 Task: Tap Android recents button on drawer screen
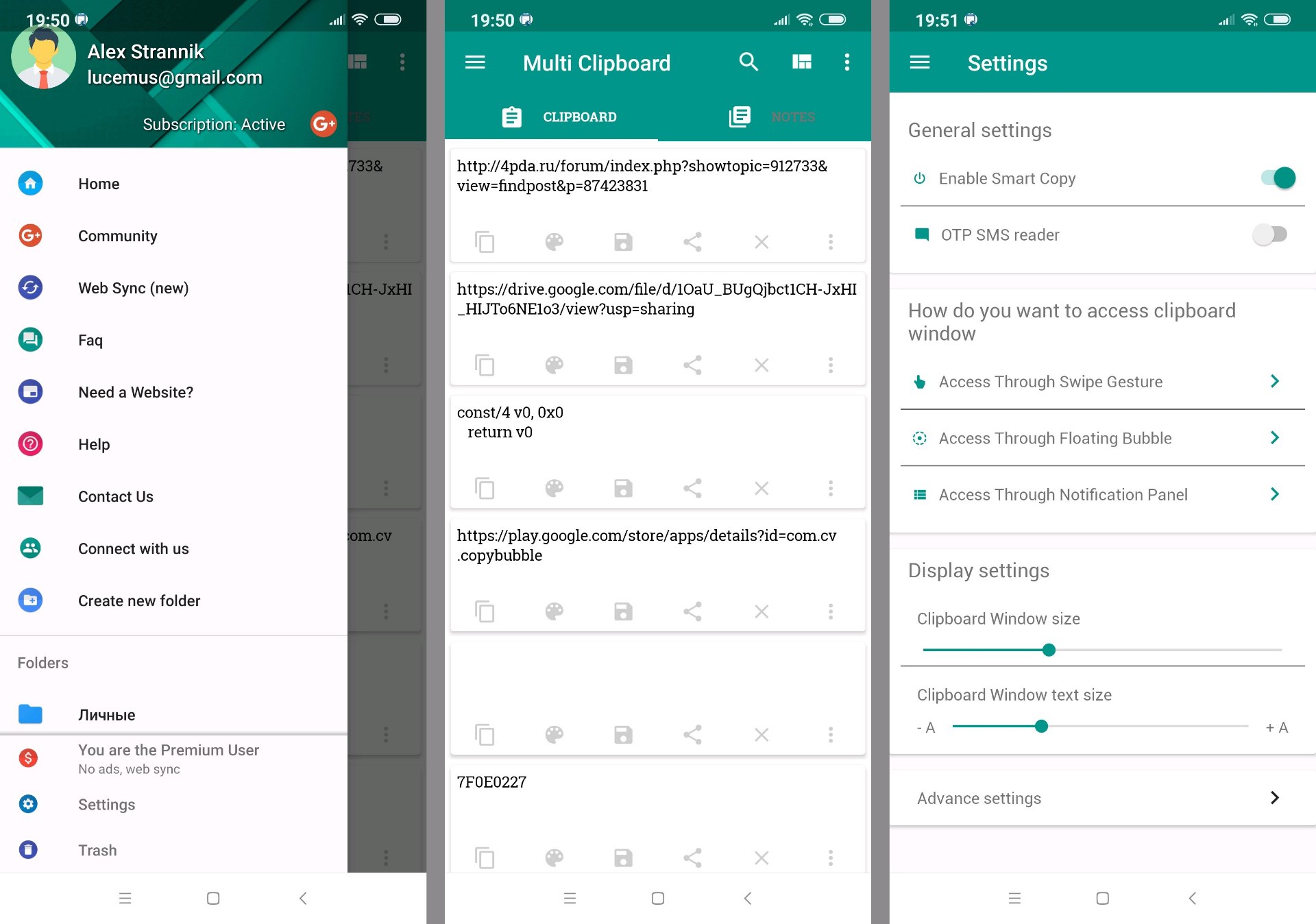pos(125,898)
